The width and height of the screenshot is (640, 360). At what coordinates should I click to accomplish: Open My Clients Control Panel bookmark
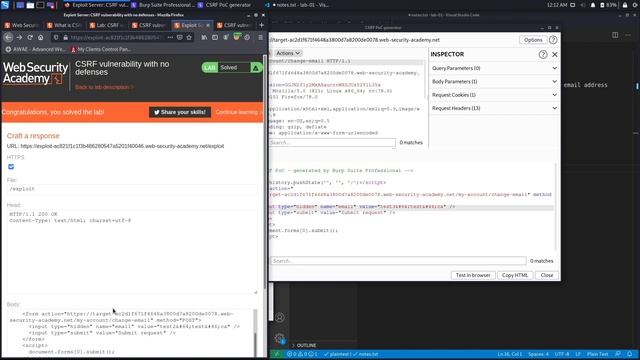tap(101, 49)
